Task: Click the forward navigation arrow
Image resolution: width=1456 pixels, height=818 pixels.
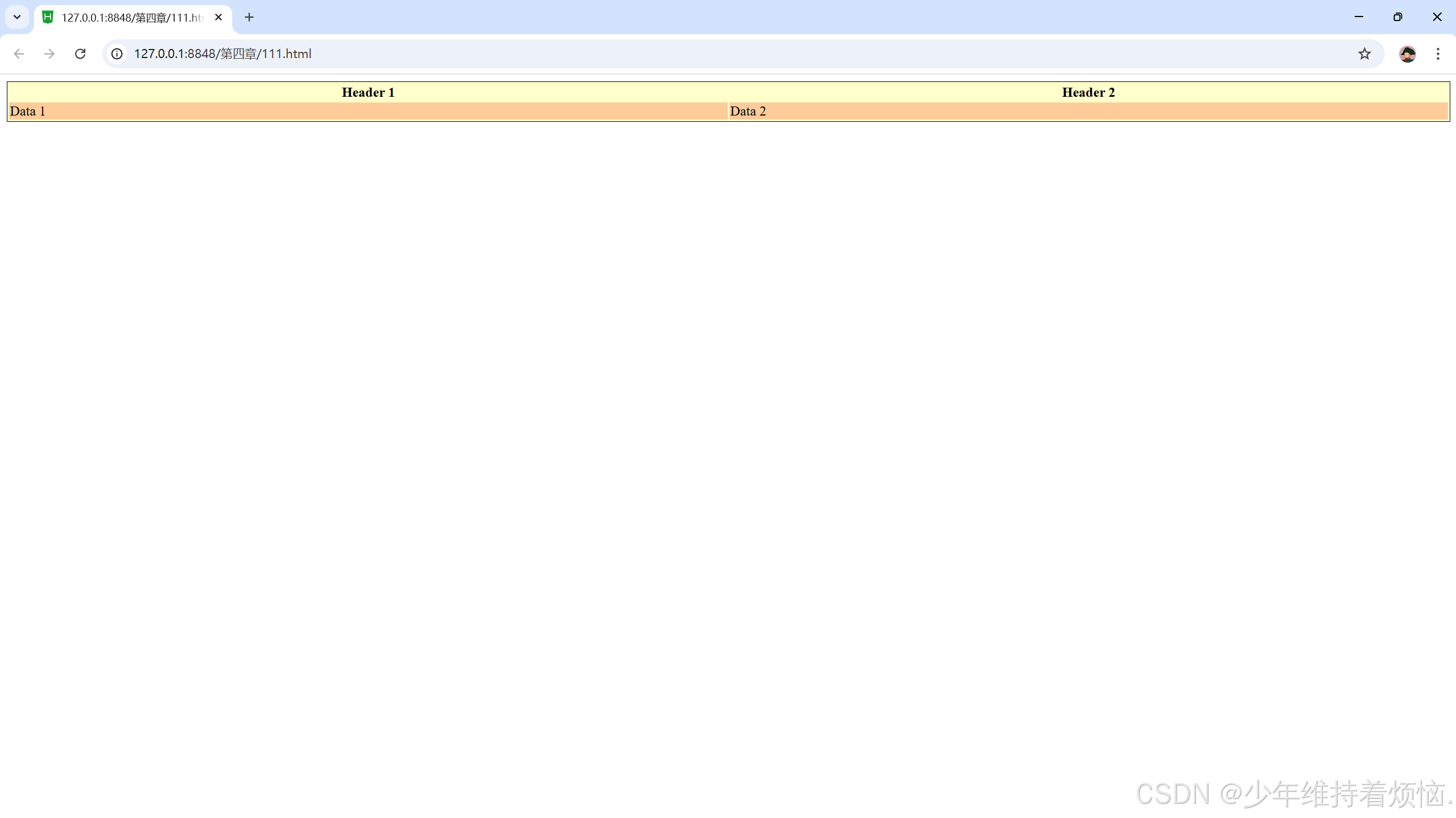Action: tap(50, 54)
